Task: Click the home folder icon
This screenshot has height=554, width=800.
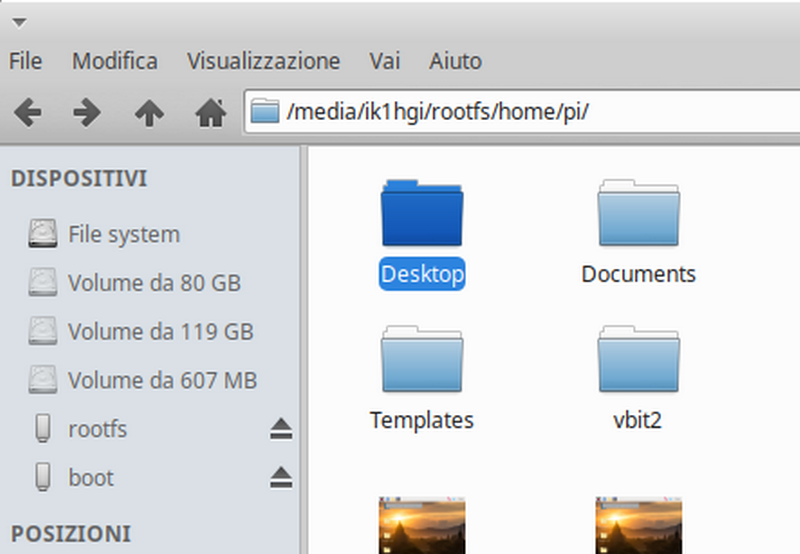Action: (211, 112)
